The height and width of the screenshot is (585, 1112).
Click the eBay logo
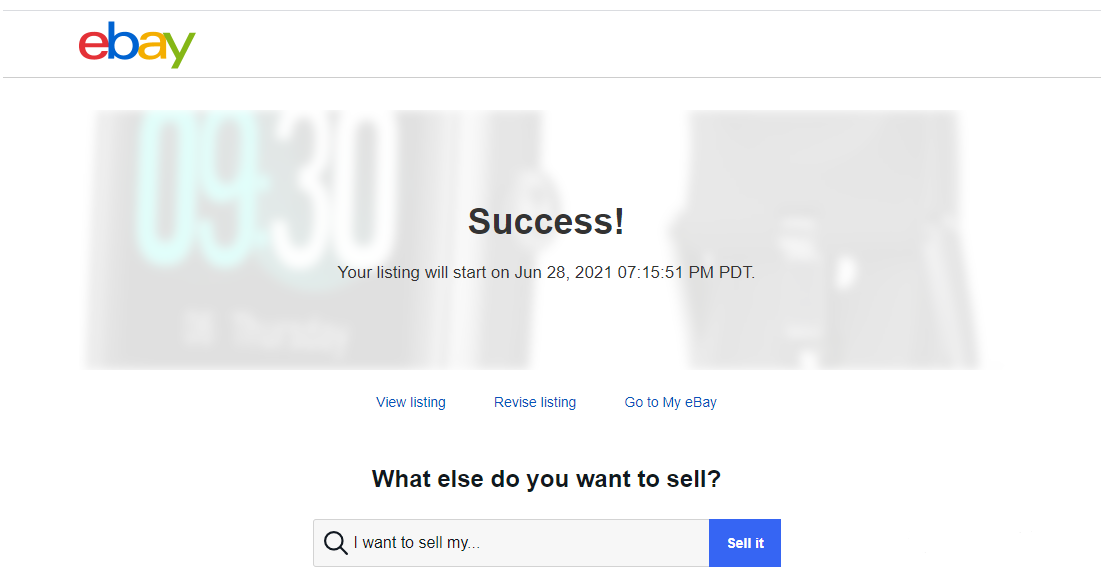tap(137, 45)
